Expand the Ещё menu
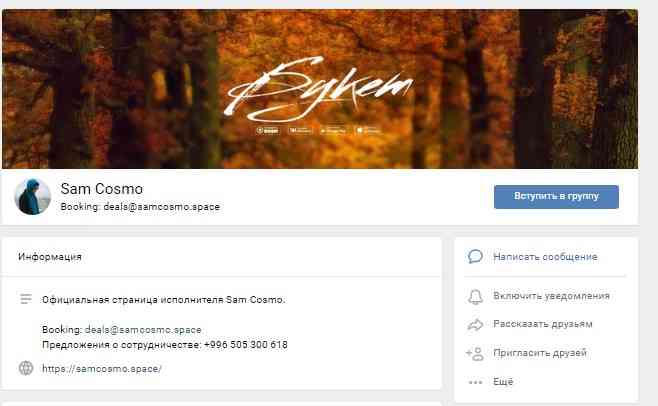658x406 pixels. click(x=503, y=381)
